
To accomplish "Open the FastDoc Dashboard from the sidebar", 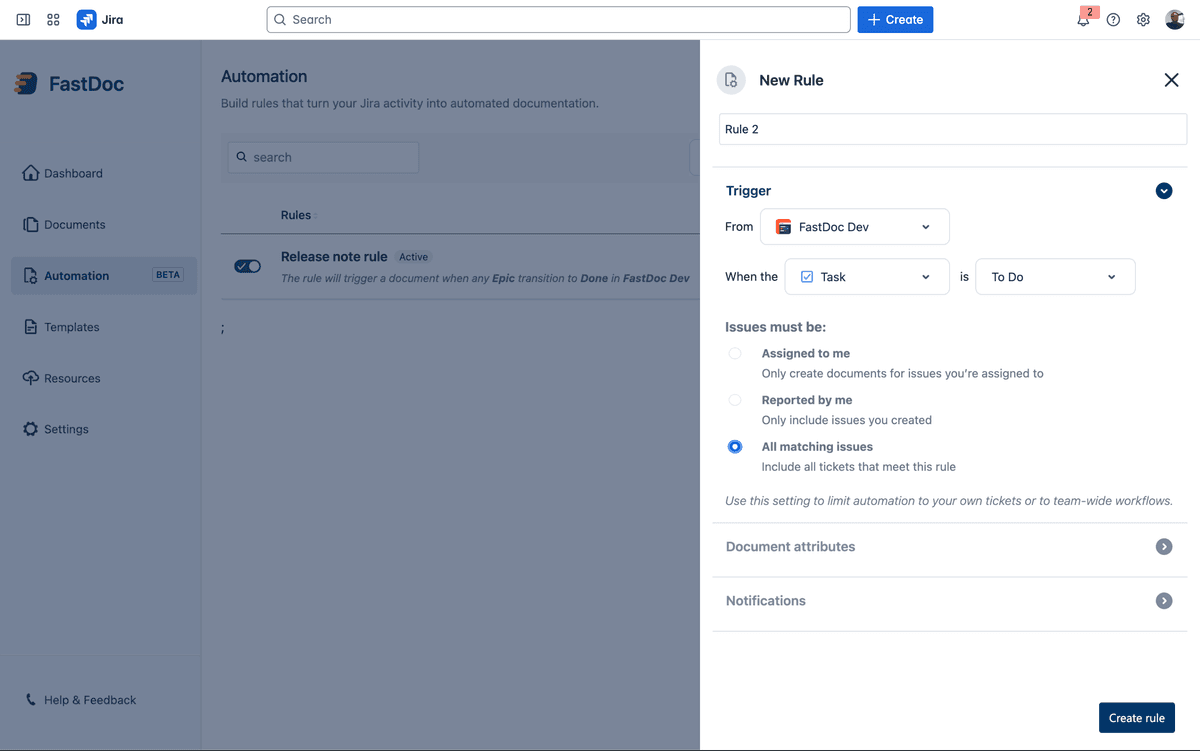I will pos(71,173).
